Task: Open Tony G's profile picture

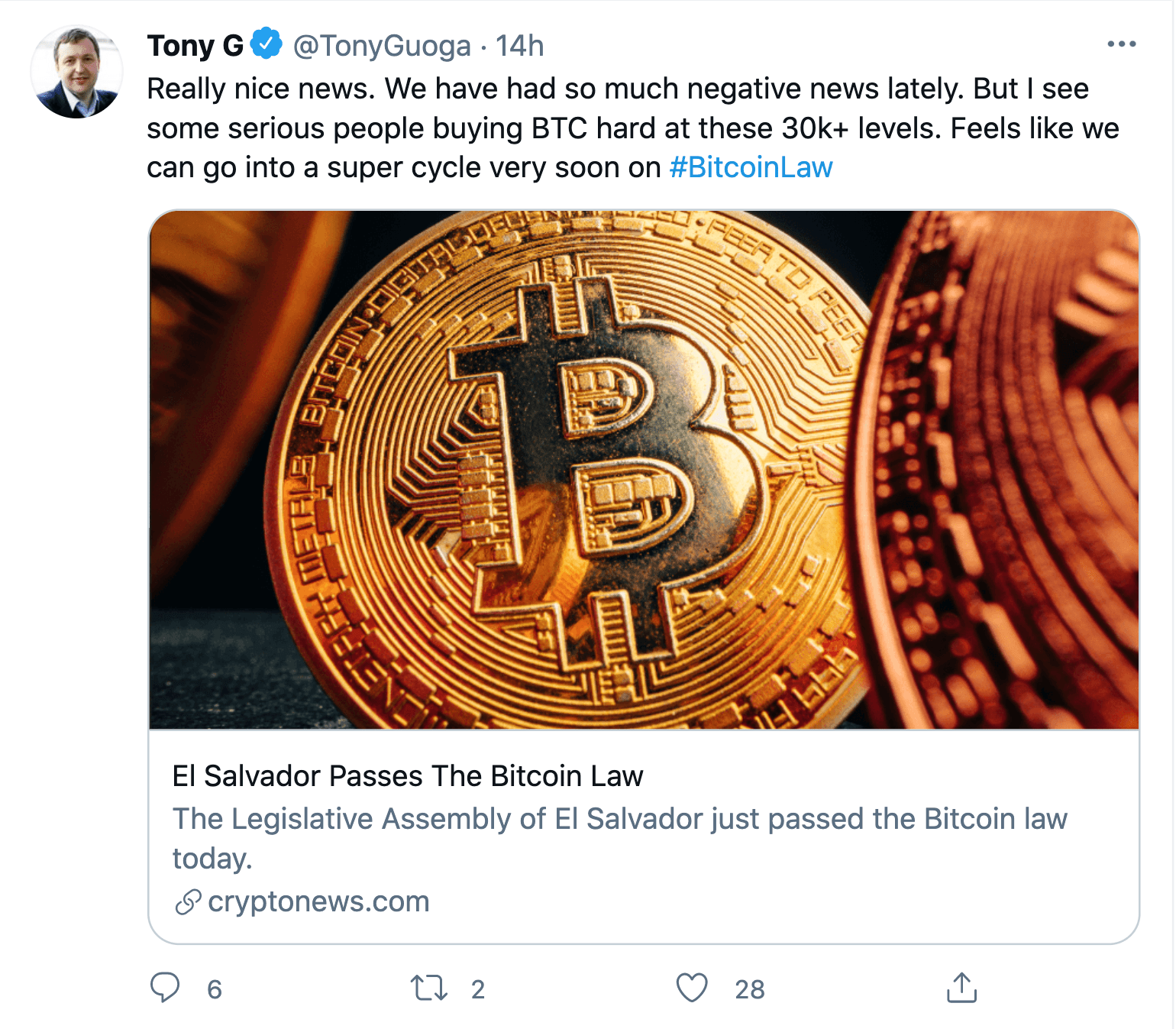Action: [x=76, y=72]
